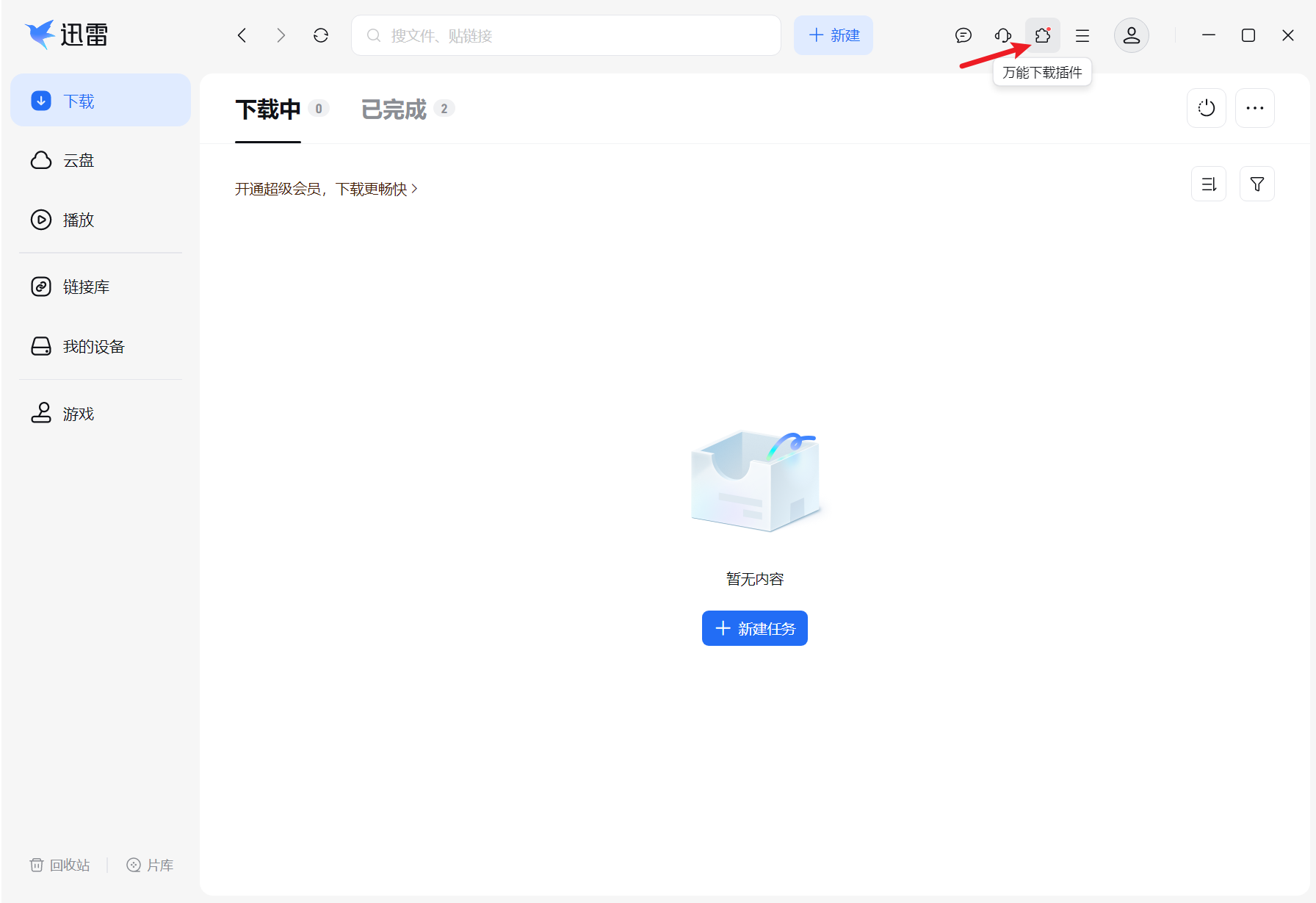Open the messages chat bubble icon
The width and height of the screenshot is (1316, 903).
point(963,35)
